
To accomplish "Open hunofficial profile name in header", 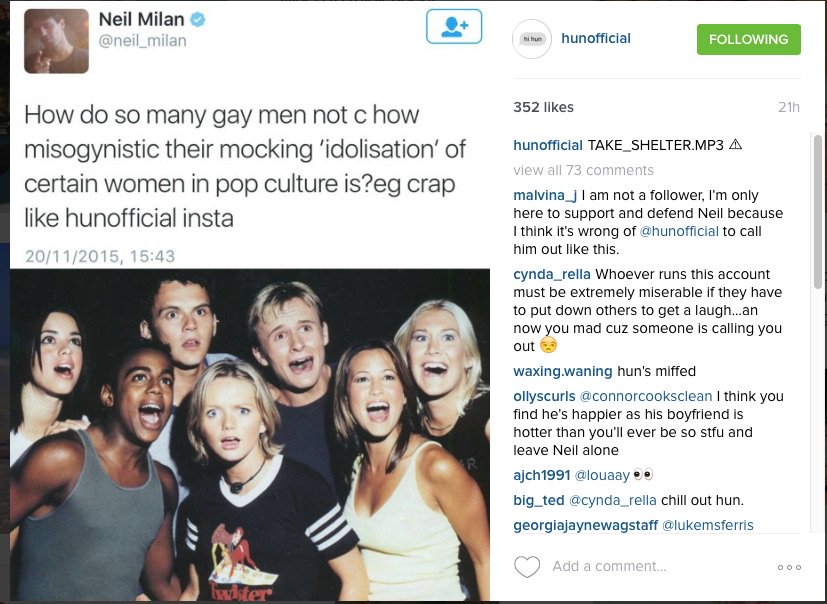I will 596,39.
